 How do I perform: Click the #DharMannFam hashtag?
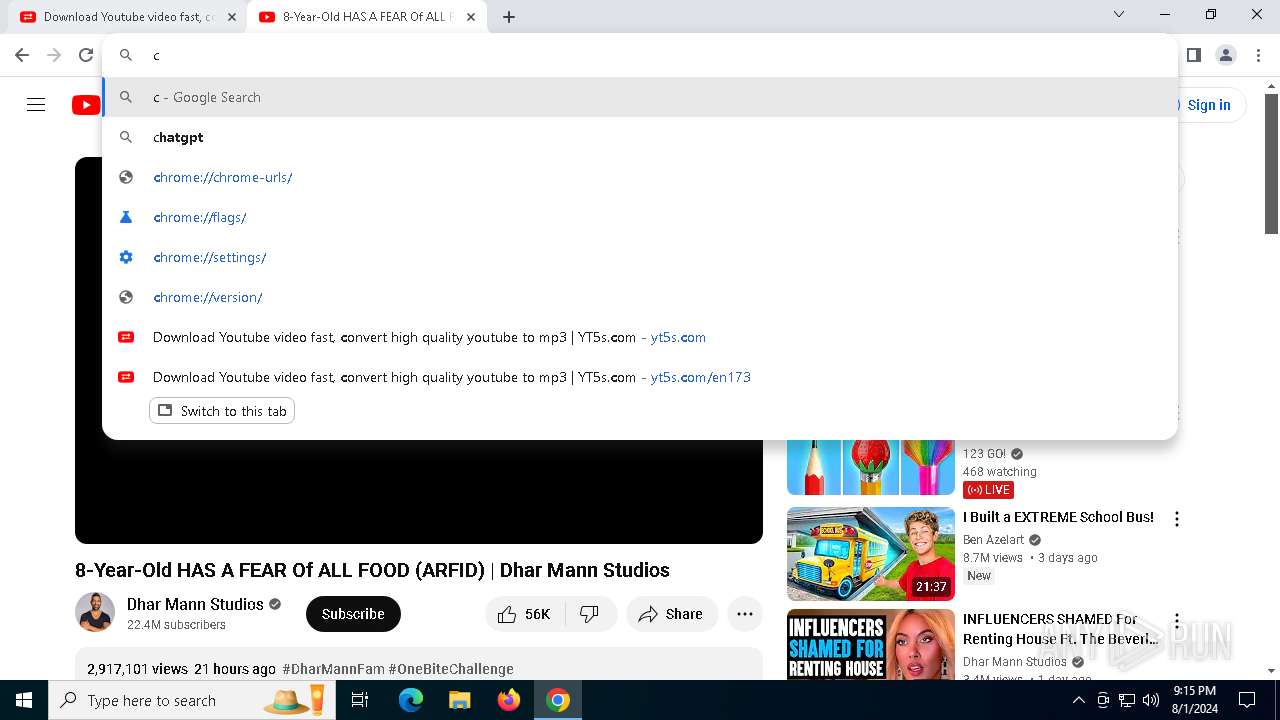point(333,669)
